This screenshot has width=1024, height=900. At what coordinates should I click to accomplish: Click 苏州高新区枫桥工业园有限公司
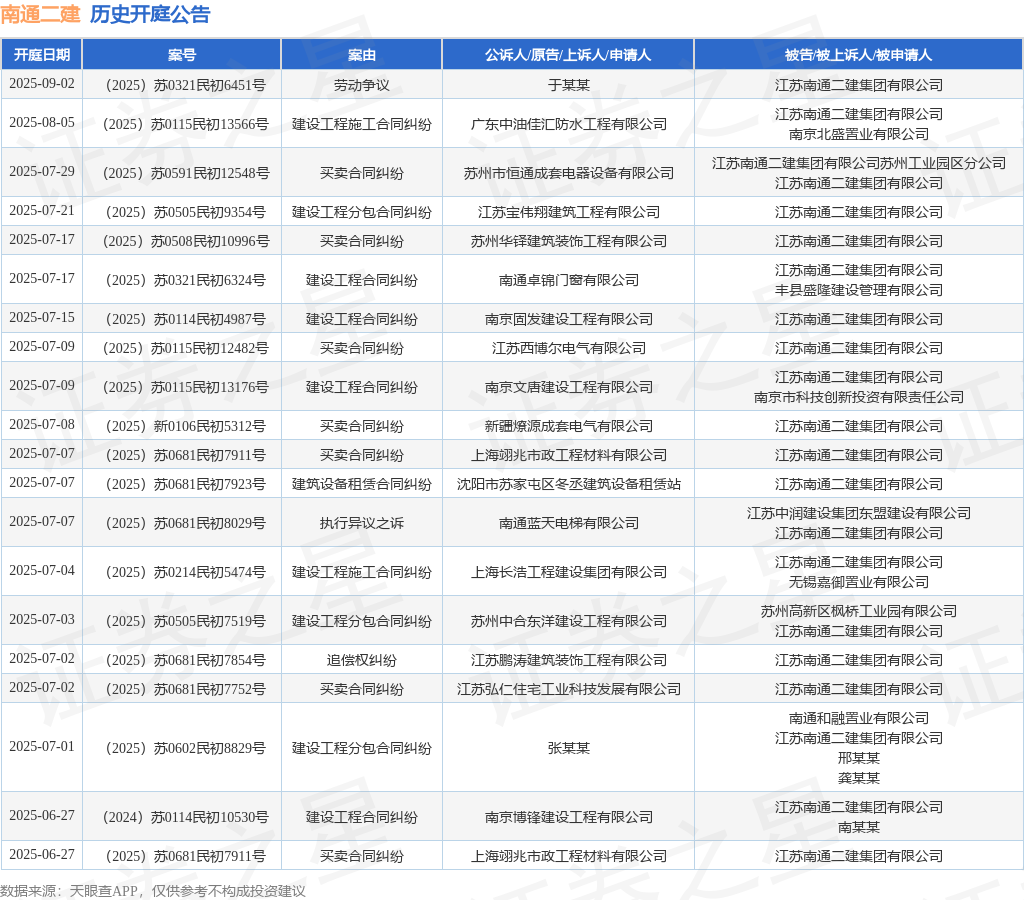[859, 611]
